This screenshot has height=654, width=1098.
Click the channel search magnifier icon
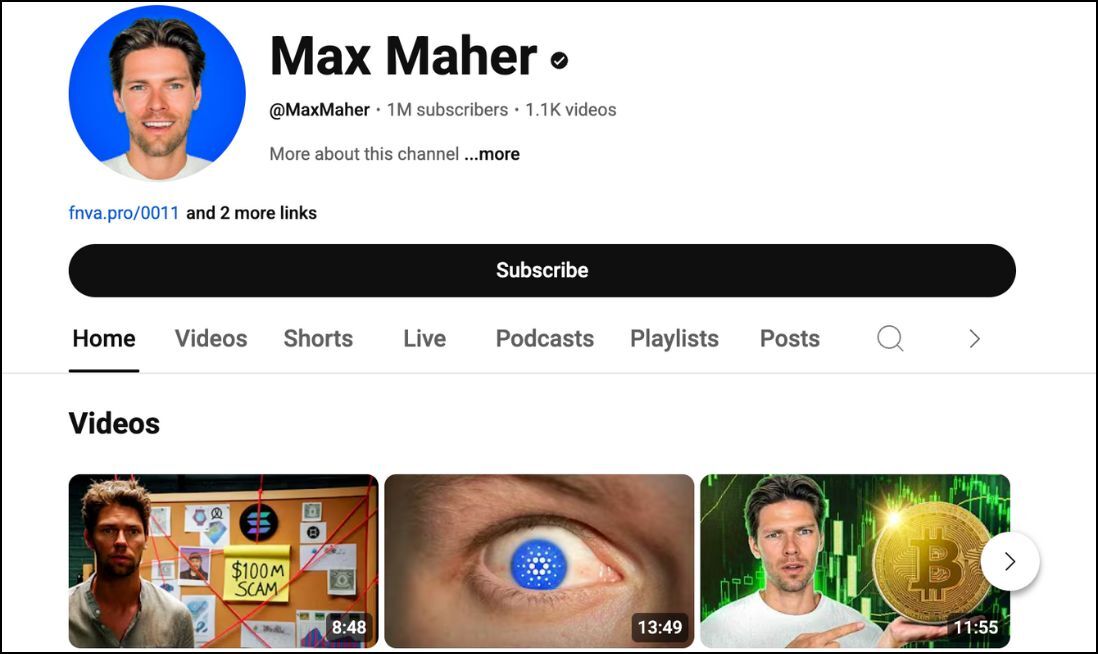pos(890,339)
